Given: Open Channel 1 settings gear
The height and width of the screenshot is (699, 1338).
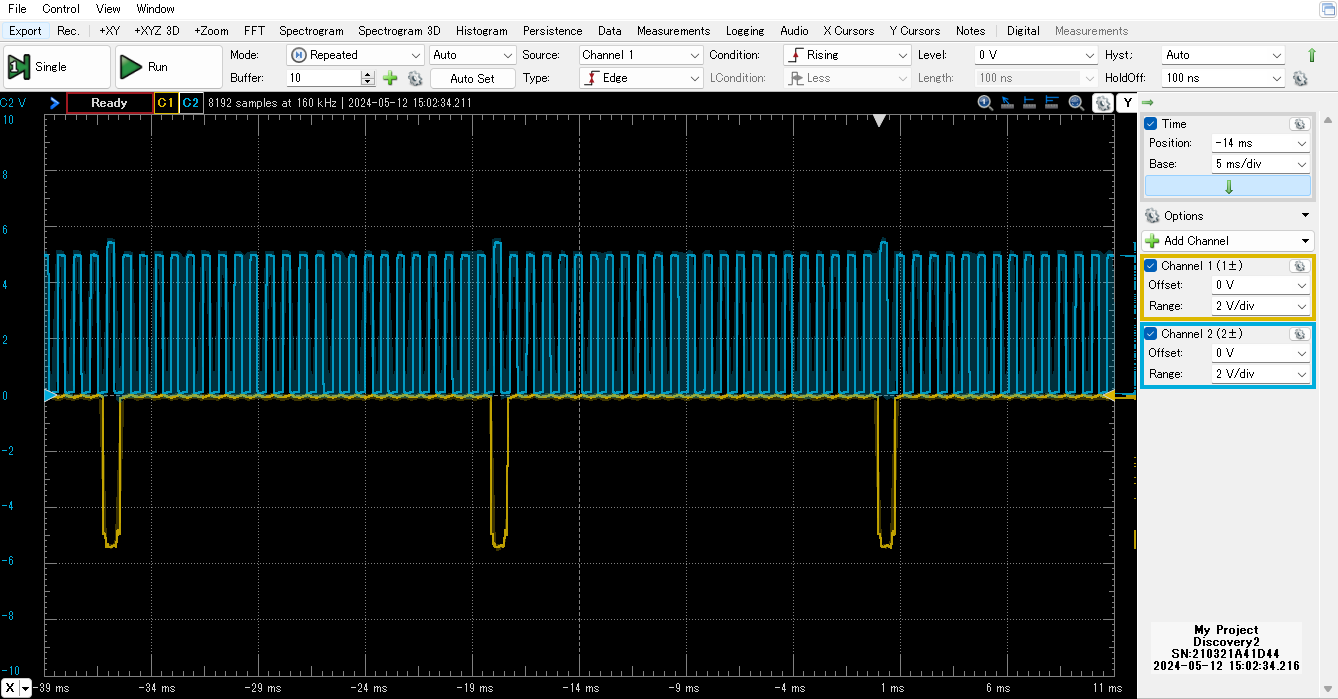Looking at the screenshot, I should (x=1299, y=266).
